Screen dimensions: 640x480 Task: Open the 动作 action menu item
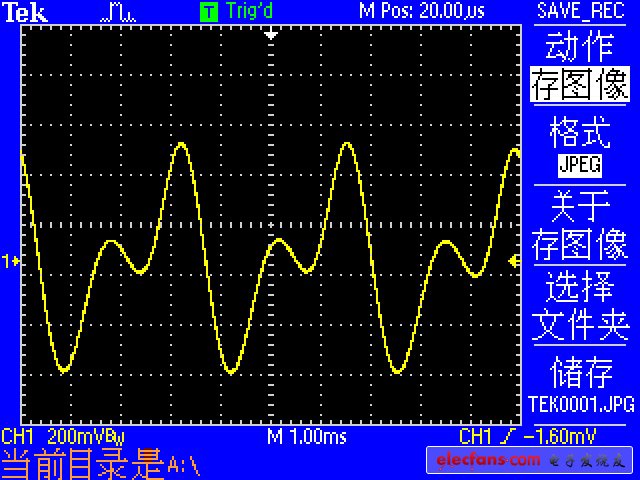click(x=580, y=46)
